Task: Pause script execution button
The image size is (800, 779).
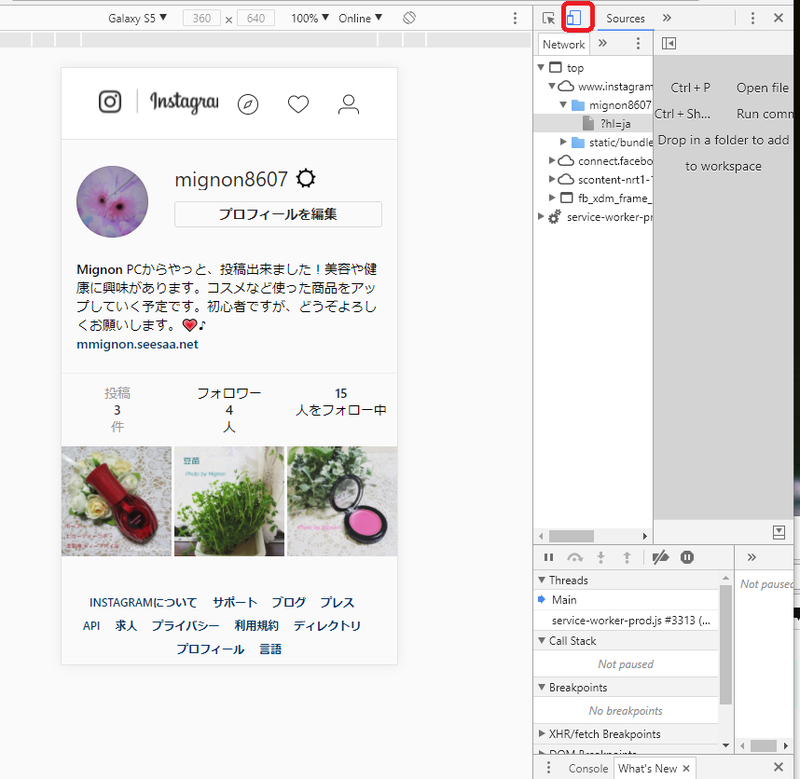Action: click(548, 557)
